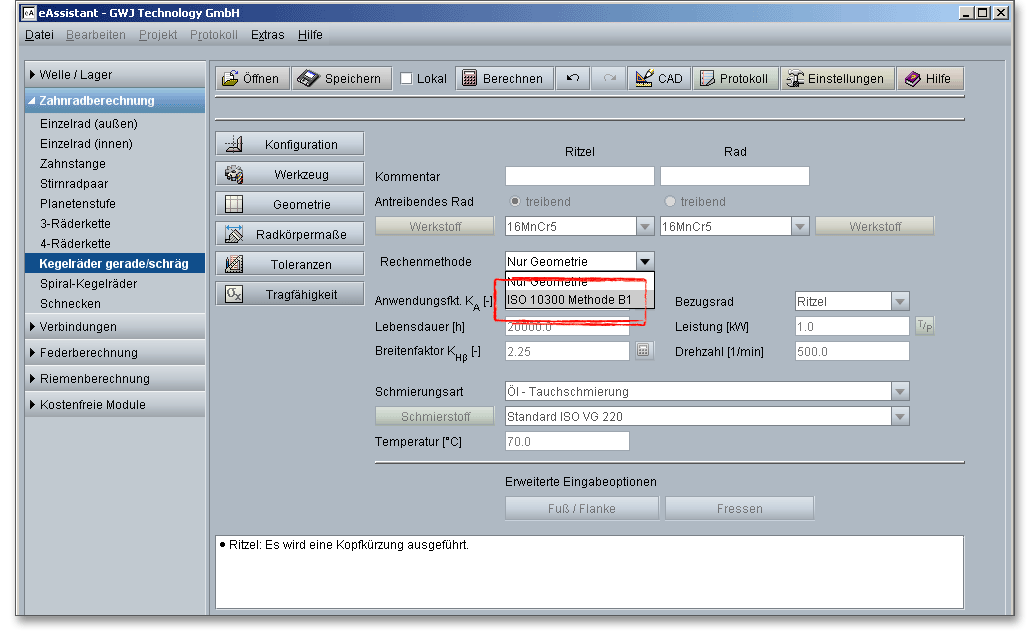Click the undo arrow icon in toolbar
Image resolution: width=1030 pixels, height=631 pixels.
pos(573,79)
